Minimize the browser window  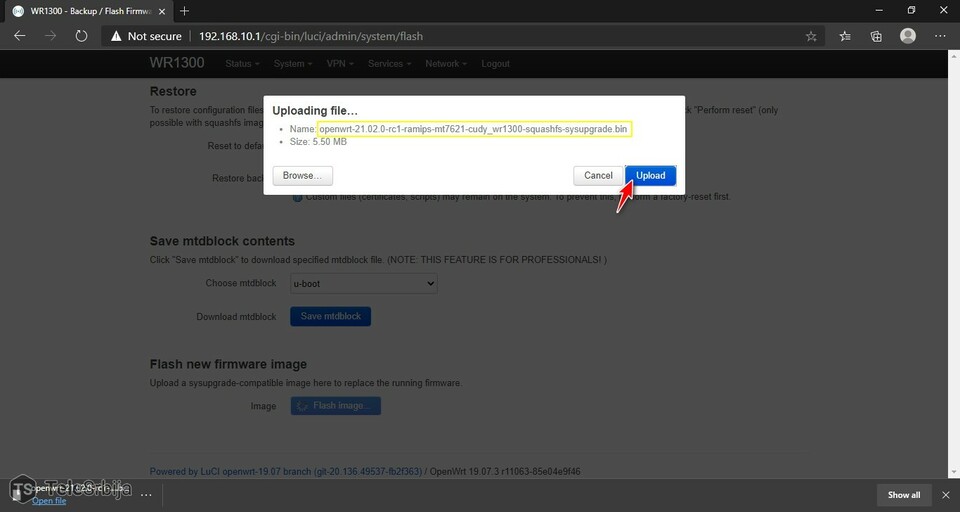879,10
